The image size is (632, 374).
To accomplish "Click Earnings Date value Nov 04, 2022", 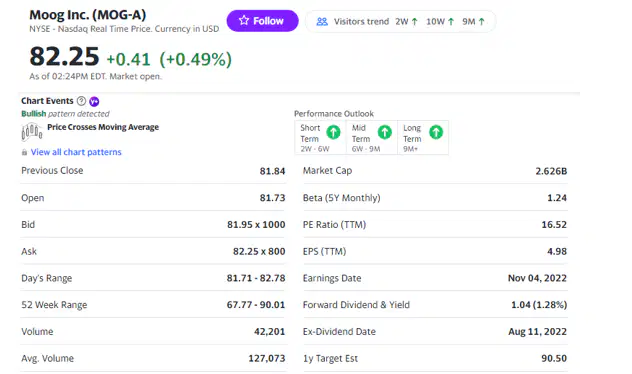I will (537, 278).
